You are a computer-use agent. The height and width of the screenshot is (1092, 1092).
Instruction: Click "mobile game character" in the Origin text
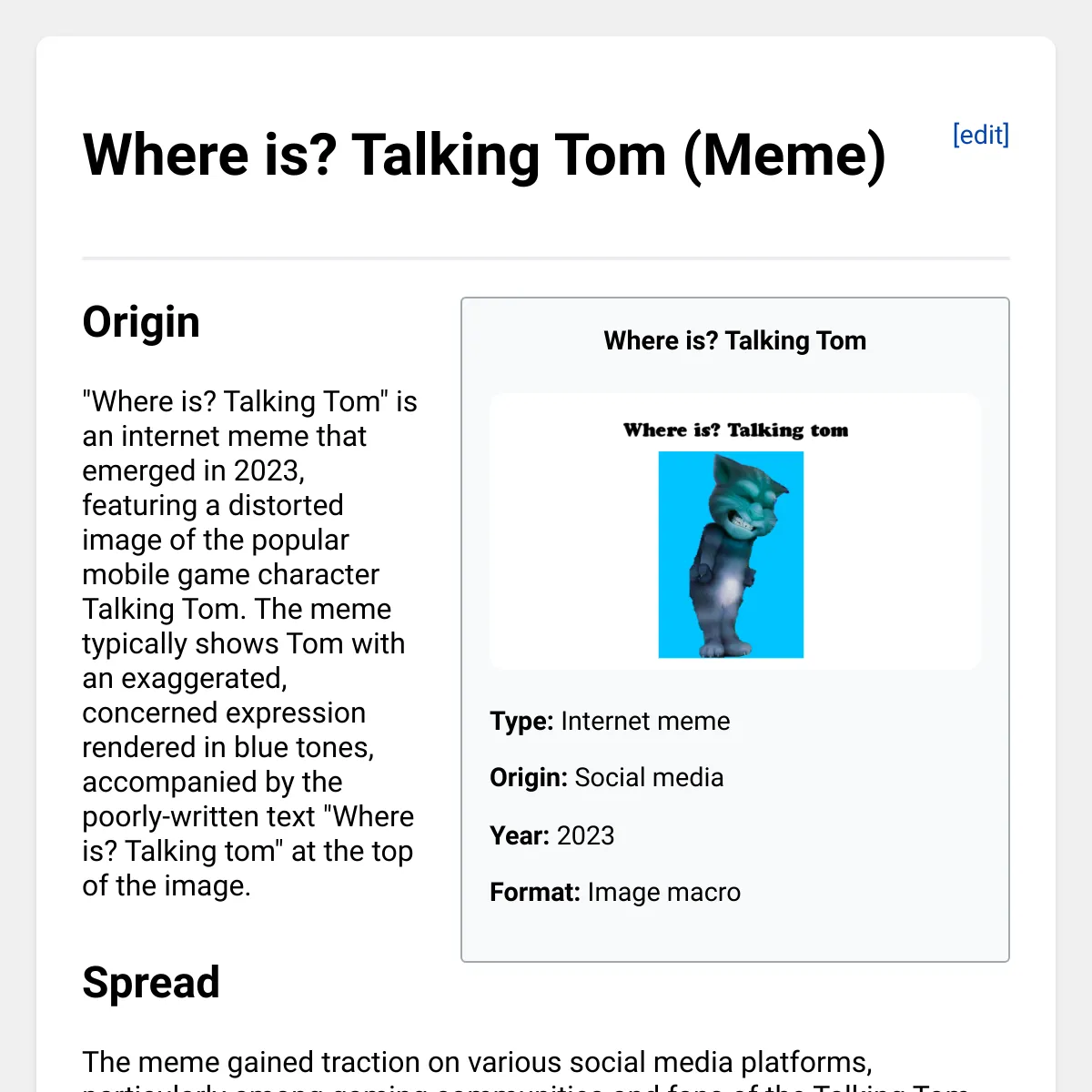pyautogui.click(x=230, y=574)
